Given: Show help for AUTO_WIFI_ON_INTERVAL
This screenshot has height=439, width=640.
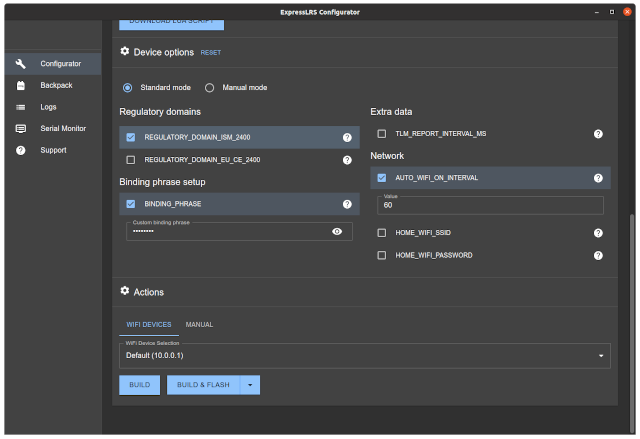Looking at the screenshot, I should (598, 178).
